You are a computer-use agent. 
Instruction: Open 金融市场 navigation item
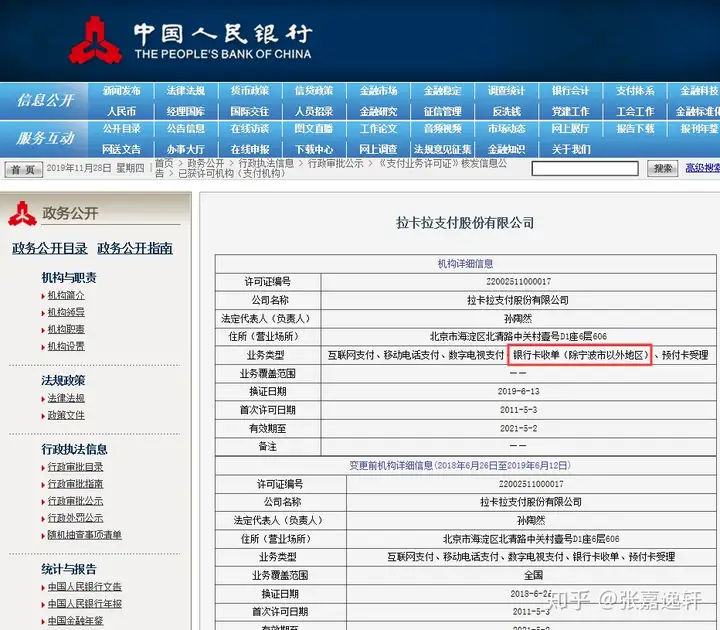[378, 91]
